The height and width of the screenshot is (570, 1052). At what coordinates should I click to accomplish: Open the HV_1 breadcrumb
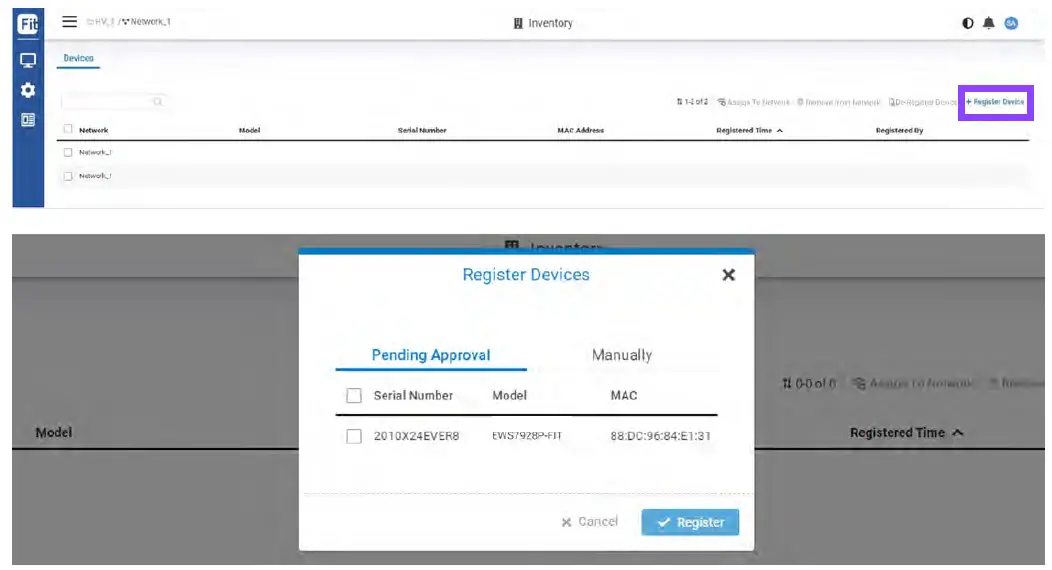(101, 21)
